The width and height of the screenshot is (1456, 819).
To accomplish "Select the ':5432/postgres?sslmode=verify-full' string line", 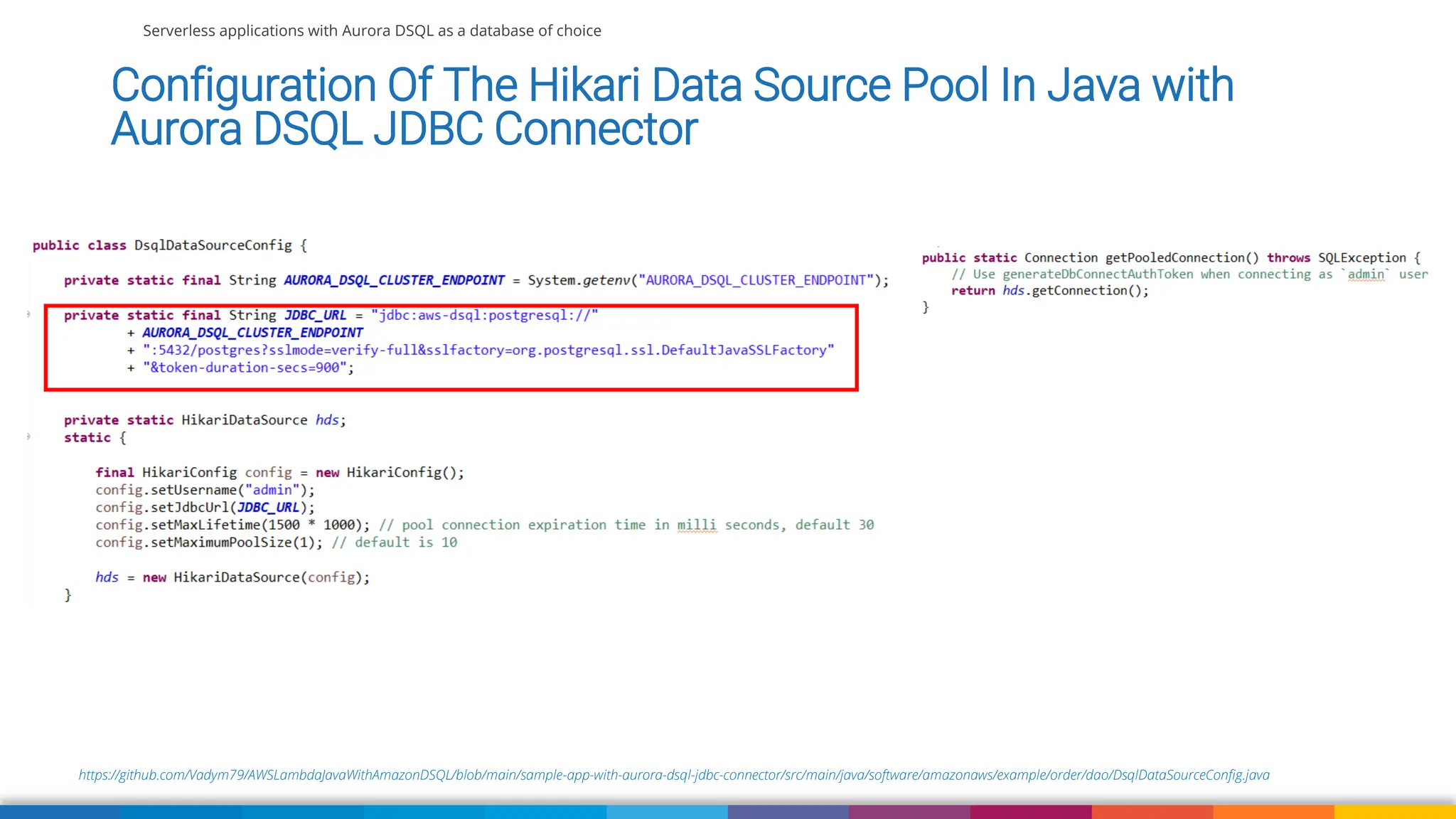I will tap(481, 350).
